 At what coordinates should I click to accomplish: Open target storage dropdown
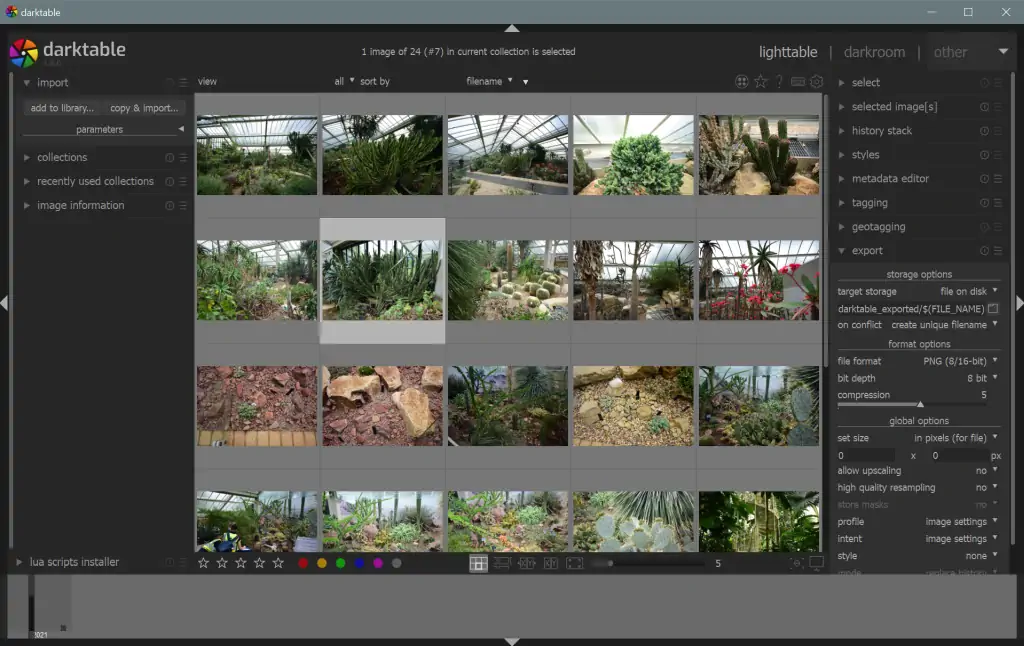pos(918,291)
